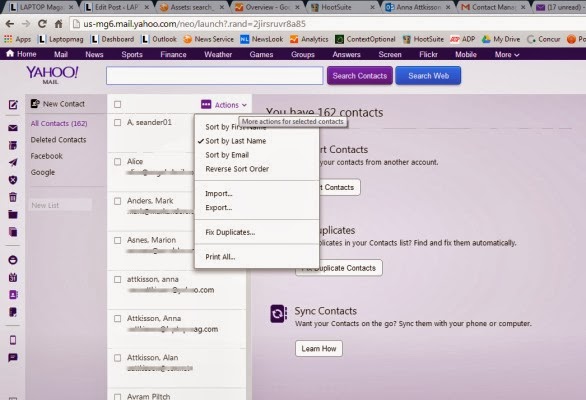586x400 pixels.
Task: Open Sent paper-plane icon in sidebar
Action: click(x=13, y=162)
